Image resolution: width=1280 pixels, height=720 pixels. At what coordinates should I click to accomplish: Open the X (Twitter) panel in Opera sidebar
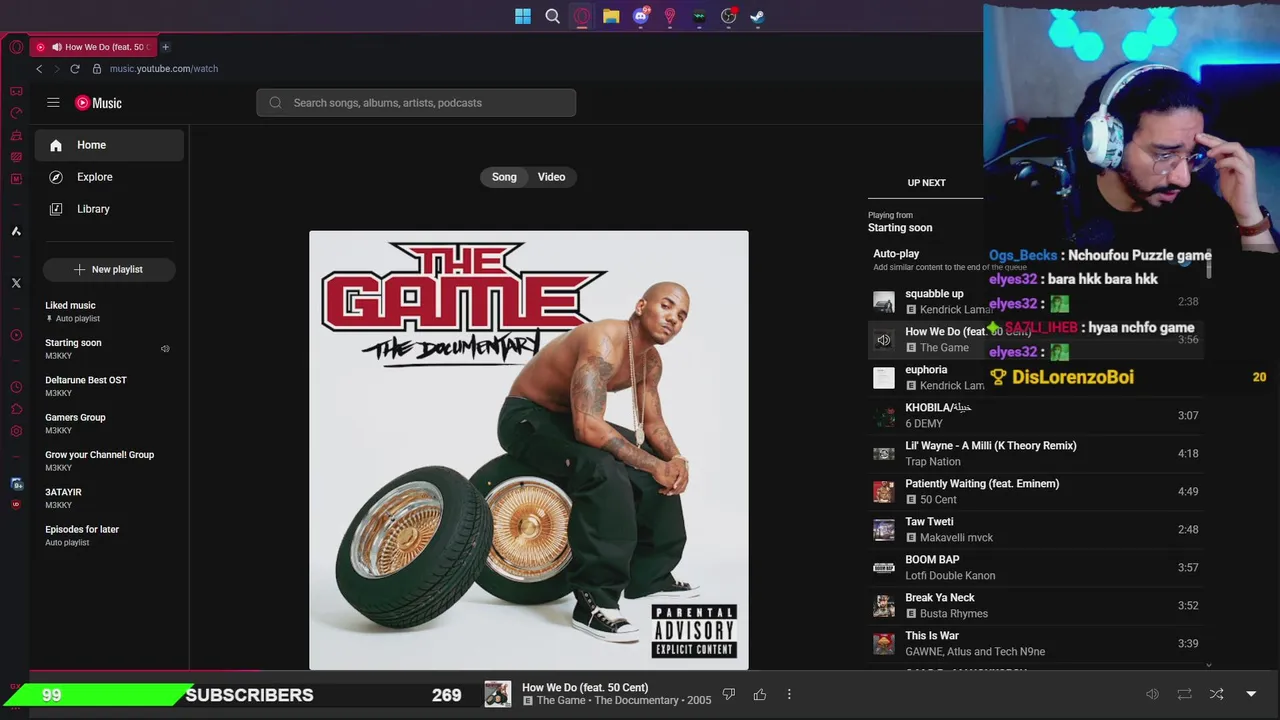[16, 283]
